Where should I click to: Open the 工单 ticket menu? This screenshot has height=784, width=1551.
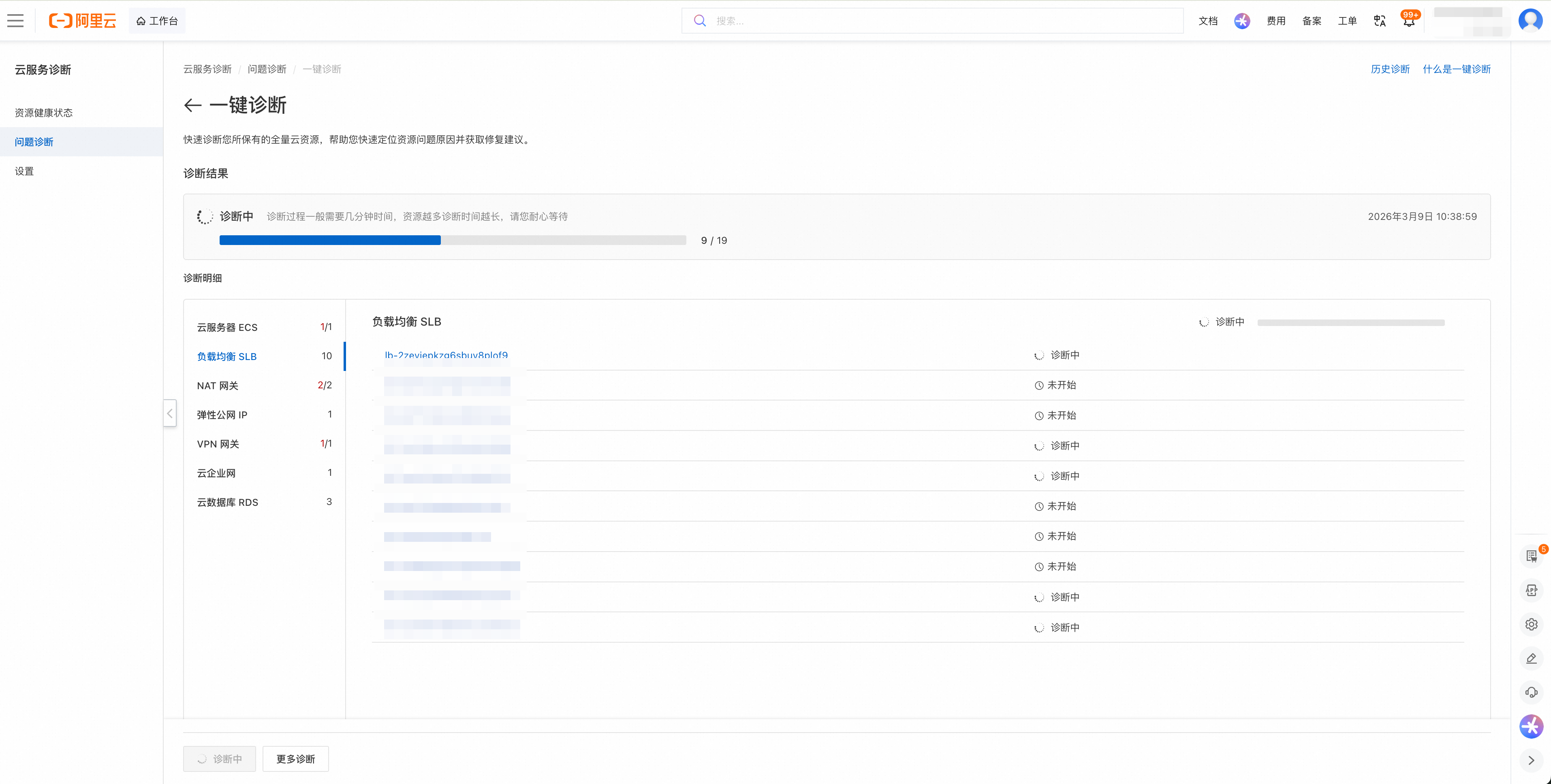click(x=1347, y=21)
